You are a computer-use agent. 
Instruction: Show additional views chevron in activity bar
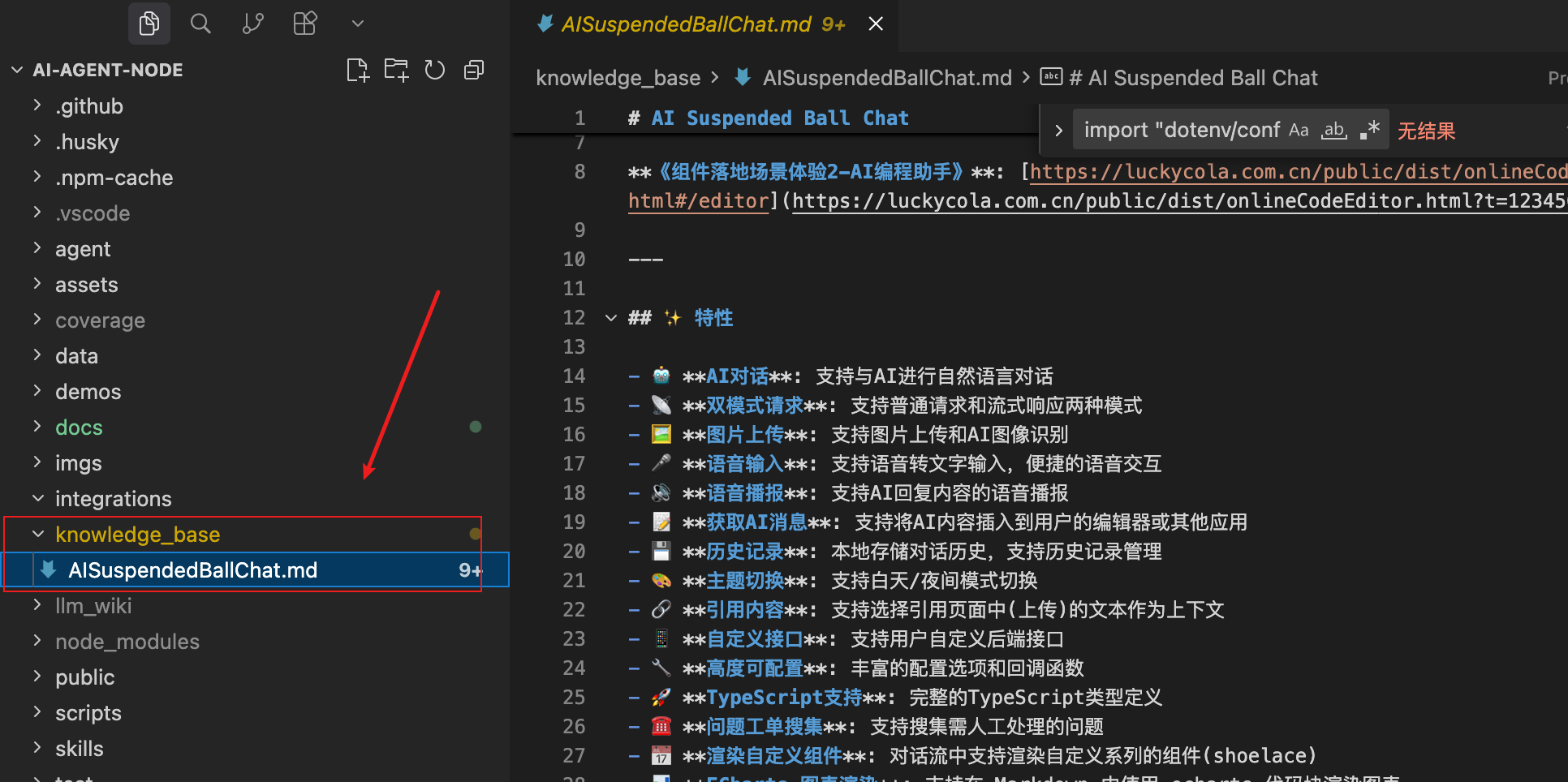(x=358, y=24)
